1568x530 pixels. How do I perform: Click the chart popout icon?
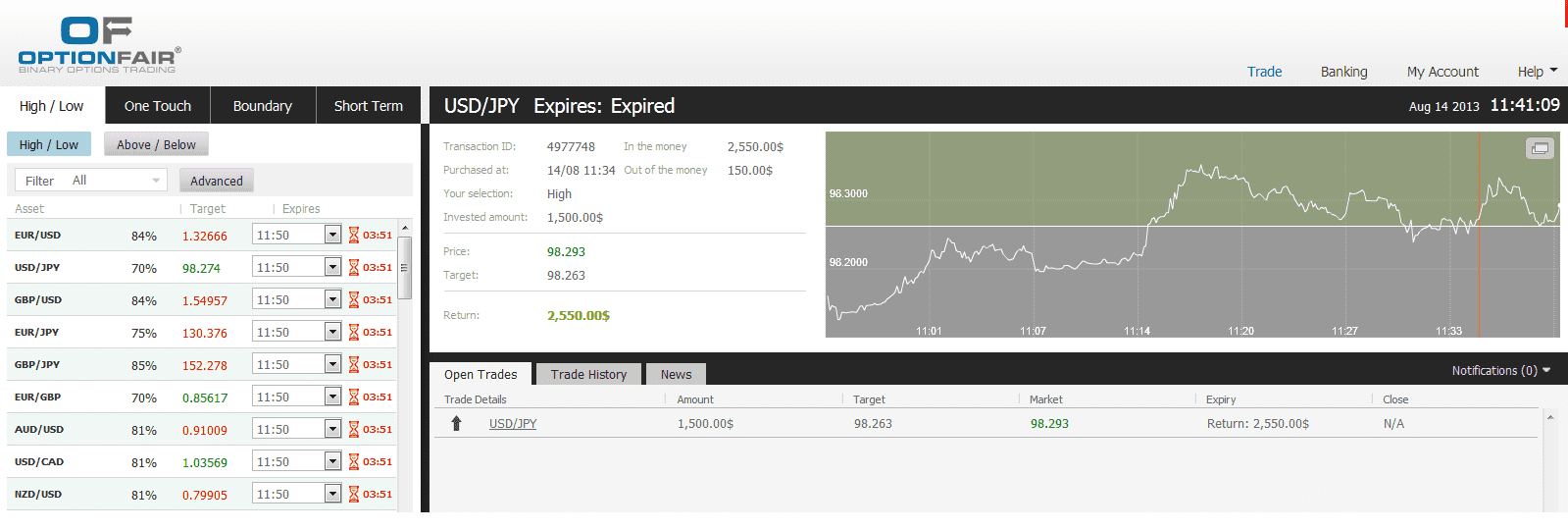pos(1540,148)
